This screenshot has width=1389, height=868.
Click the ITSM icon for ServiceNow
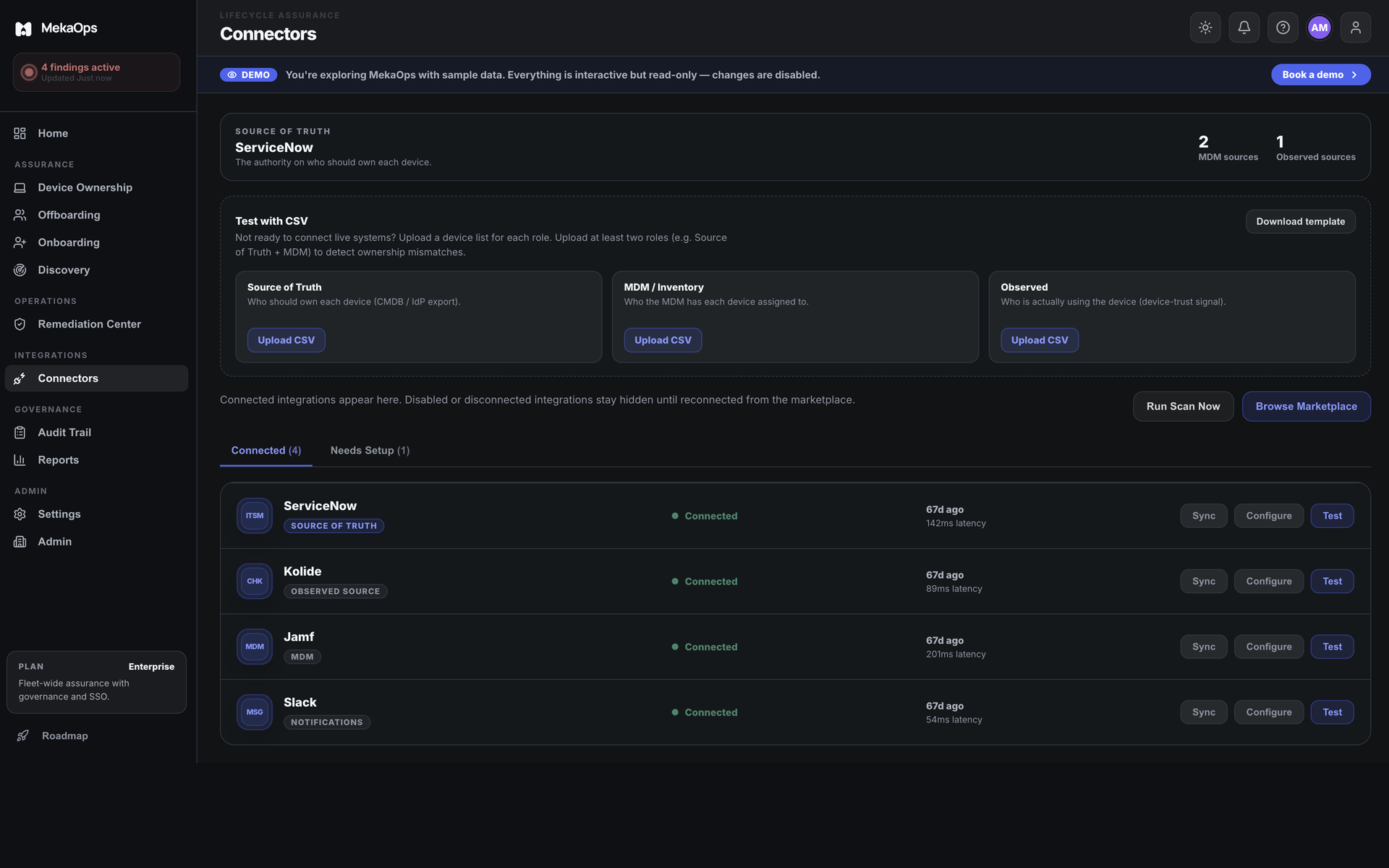[255, 516]
